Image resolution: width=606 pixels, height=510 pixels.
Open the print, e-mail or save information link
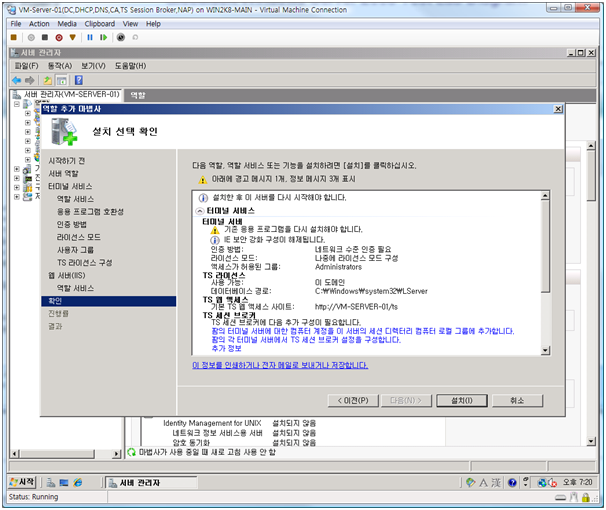coord(280,365)
